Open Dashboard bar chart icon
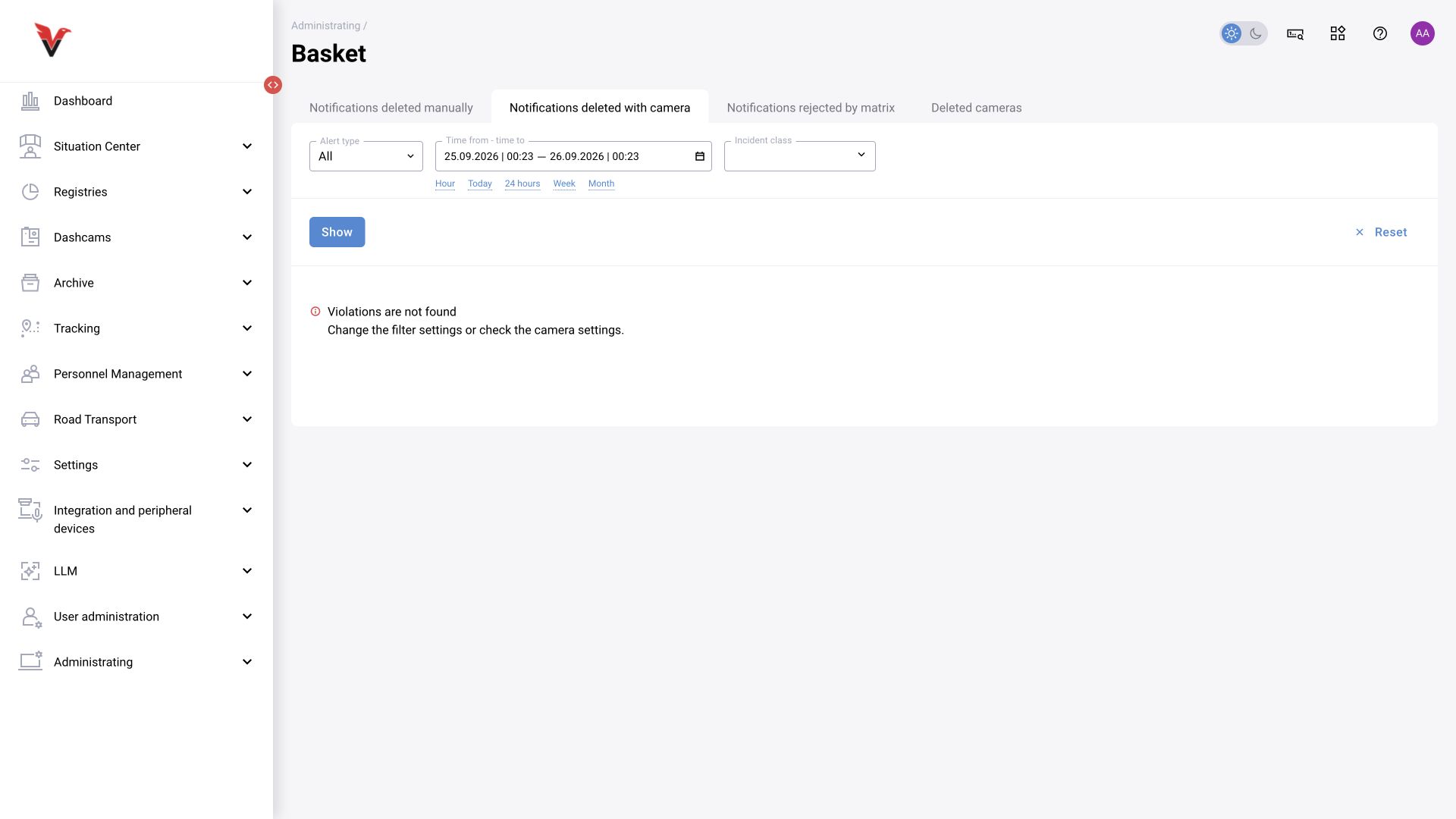1456x819 pixels. coord(30,101)
